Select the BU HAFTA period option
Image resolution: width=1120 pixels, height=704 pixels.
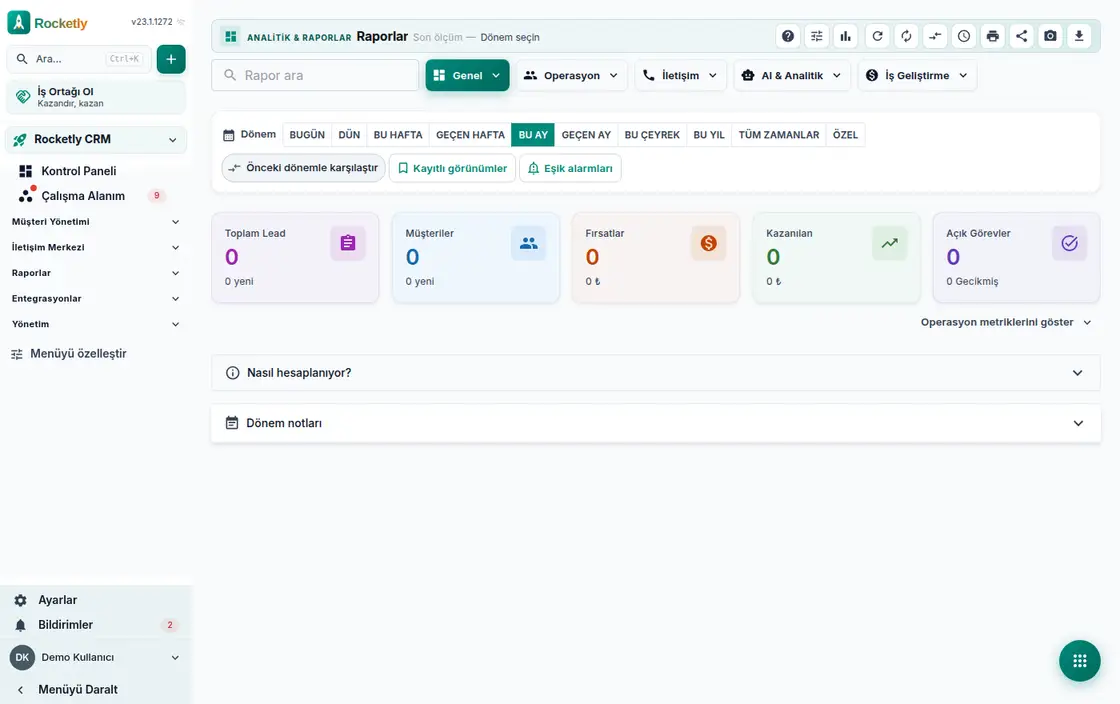[398, 135]
